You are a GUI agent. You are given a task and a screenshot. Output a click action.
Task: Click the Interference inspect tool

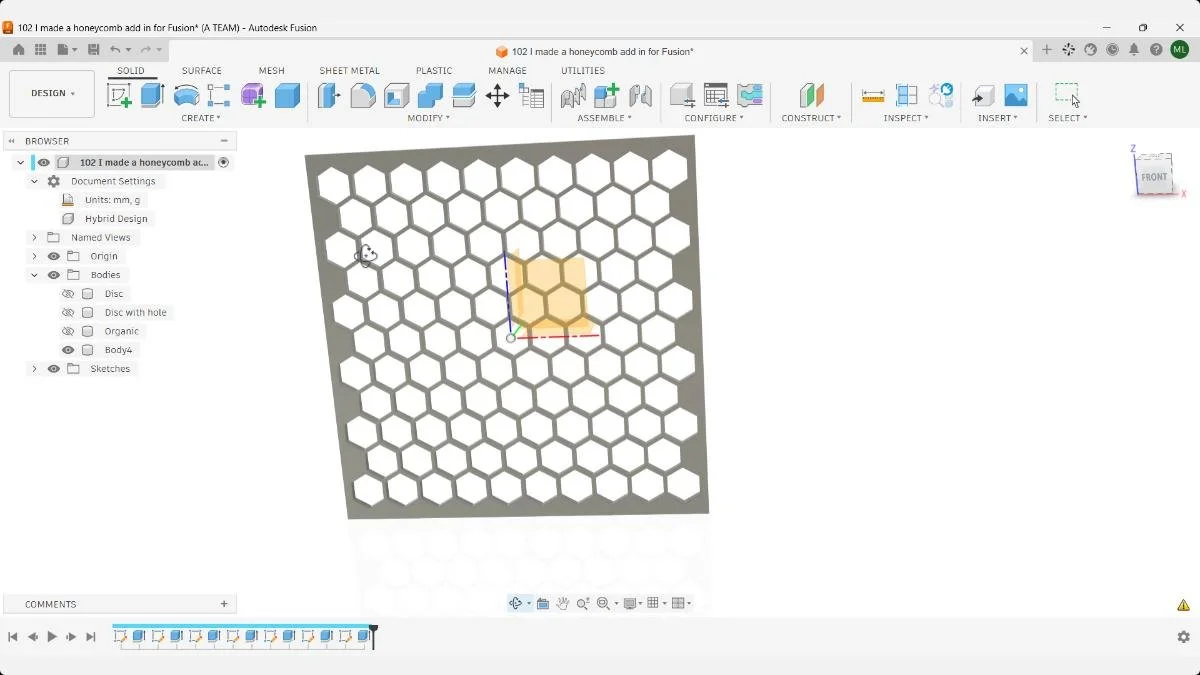pyautogui.click(x=907, y=95)
